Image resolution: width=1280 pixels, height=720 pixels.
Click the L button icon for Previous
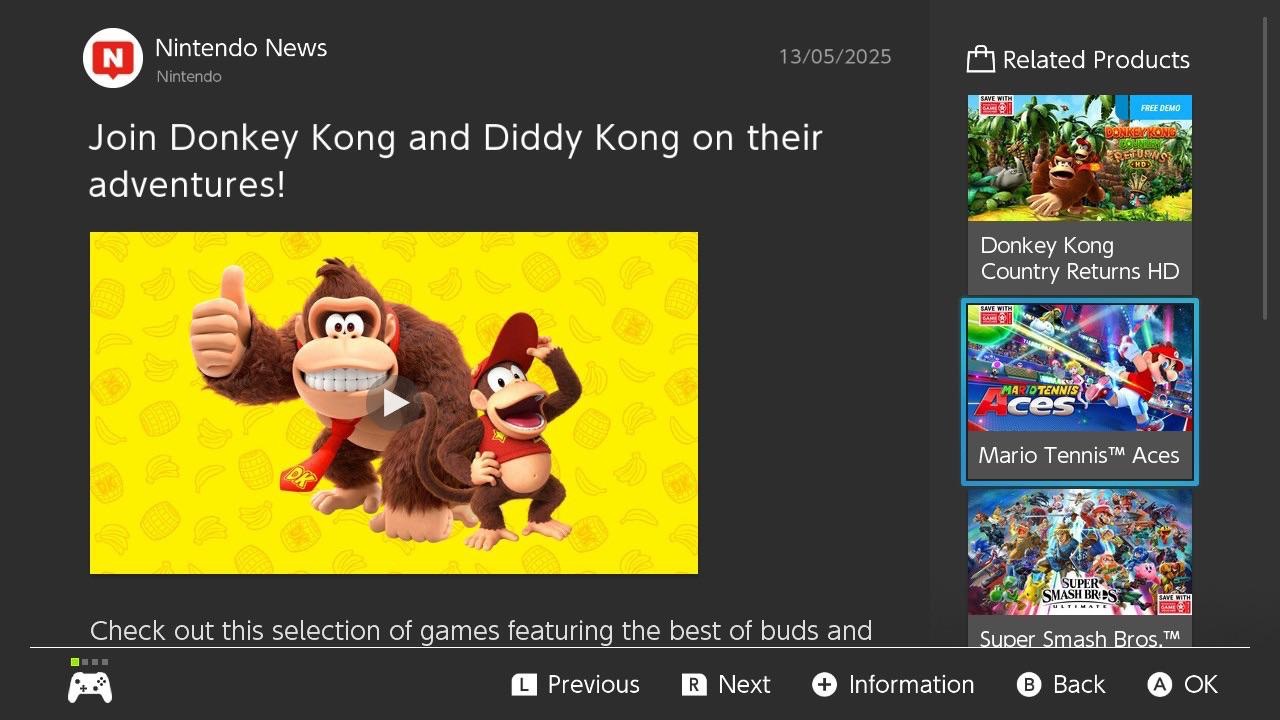point(524,685)
